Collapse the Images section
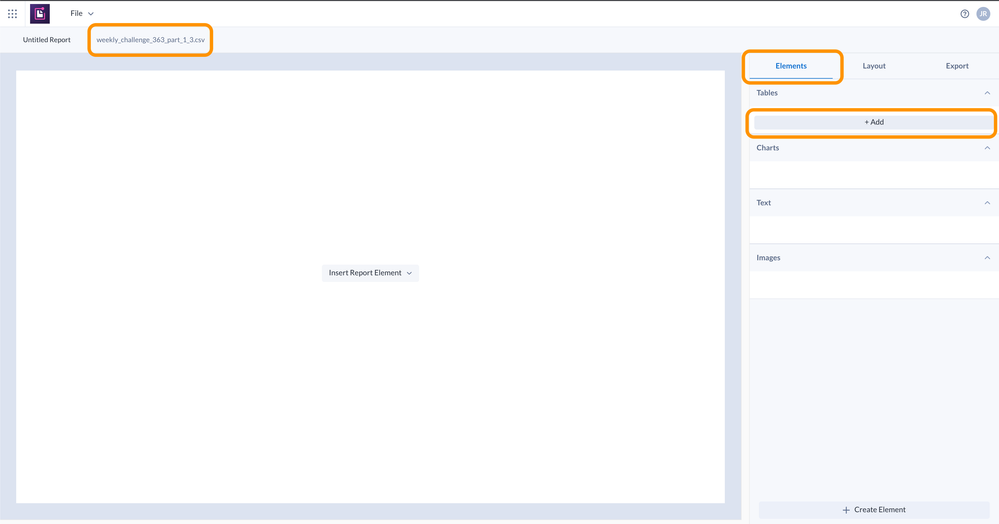This screenshot has height=524, width=999. tap(987, 258)
